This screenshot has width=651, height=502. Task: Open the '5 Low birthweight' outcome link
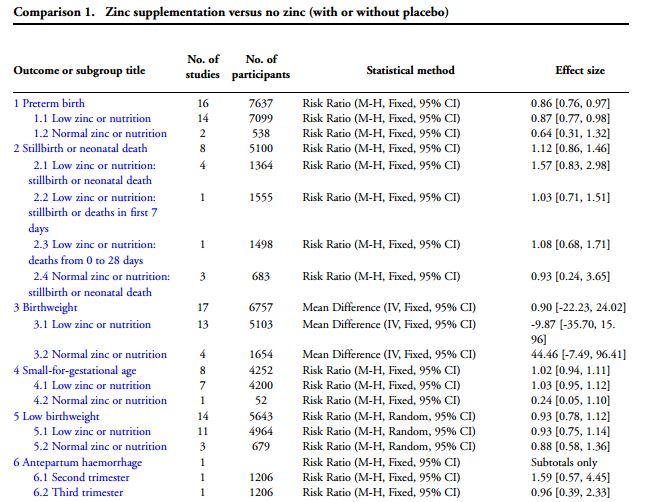[x=55, y=416]
